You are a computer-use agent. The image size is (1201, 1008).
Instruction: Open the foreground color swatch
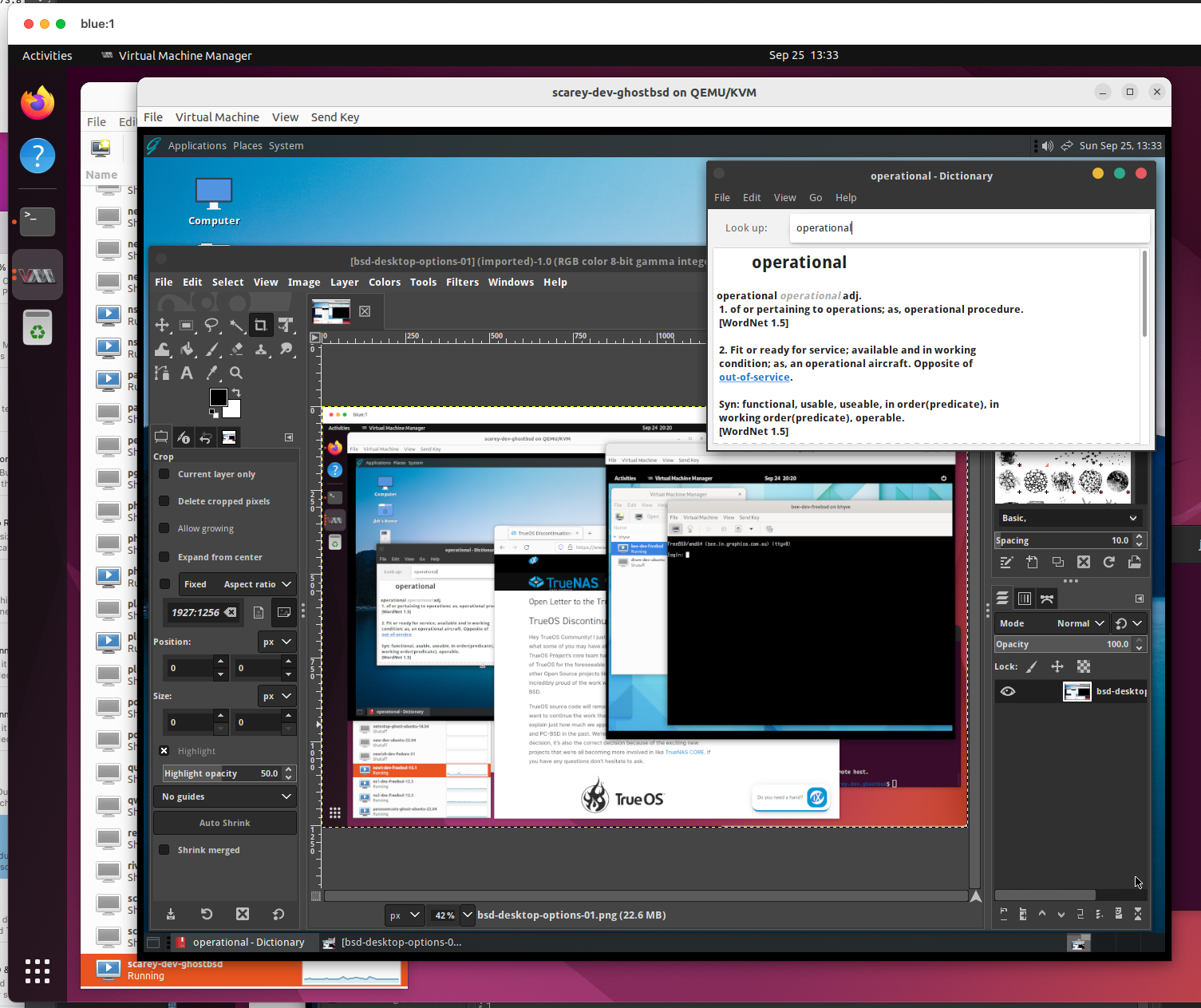(217, 397)
